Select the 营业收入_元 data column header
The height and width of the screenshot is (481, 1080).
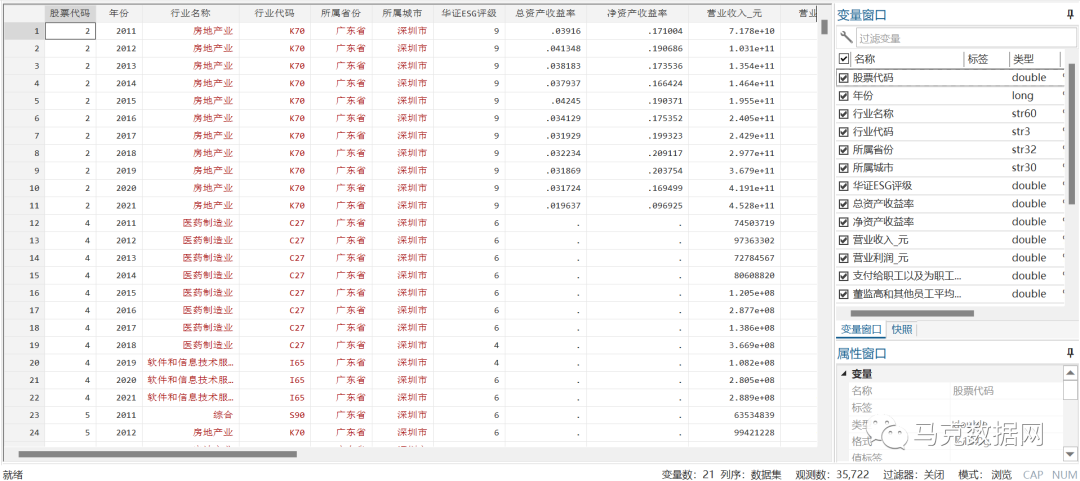(x=734, y=13)
